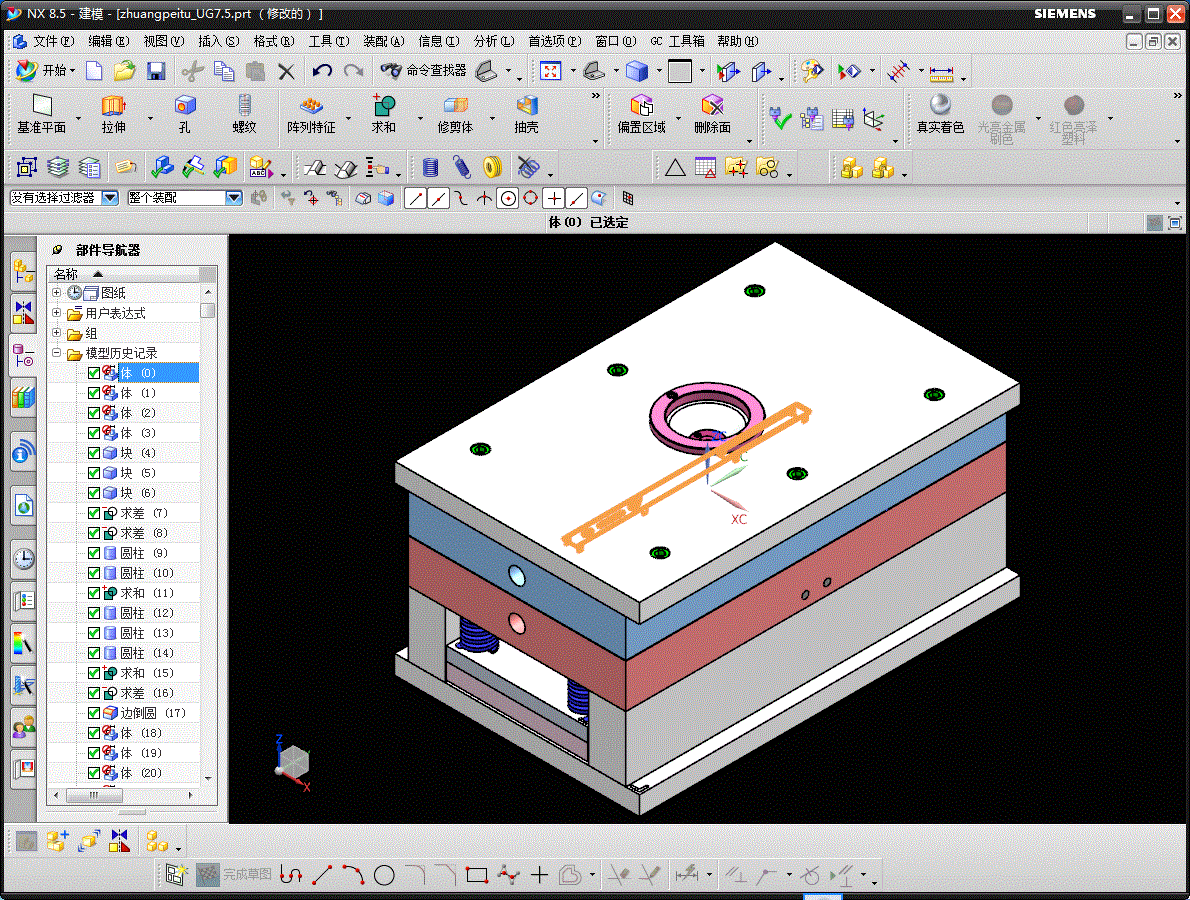Open the 窗口(O) menu
Screen dimensions: 1190x900
615,41
